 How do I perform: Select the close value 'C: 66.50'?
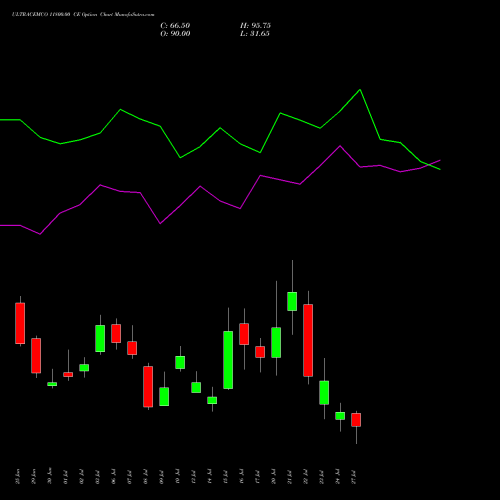pyautogui.click(x=175, y=26)
